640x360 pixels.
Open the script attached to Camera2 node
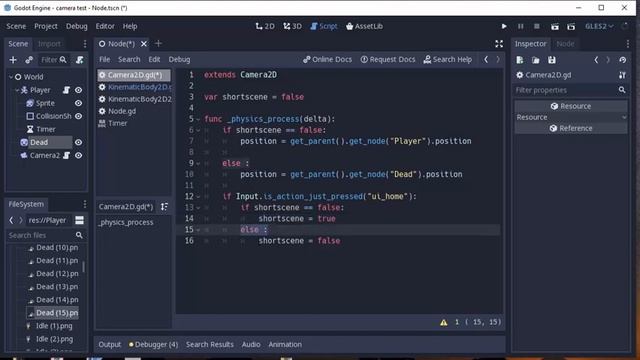tap(67, 155)
